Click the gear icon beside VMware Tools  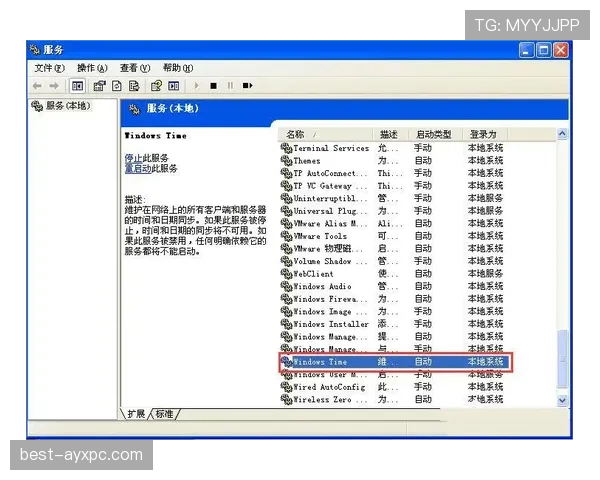pyautogui.click(x=286, y=236)
